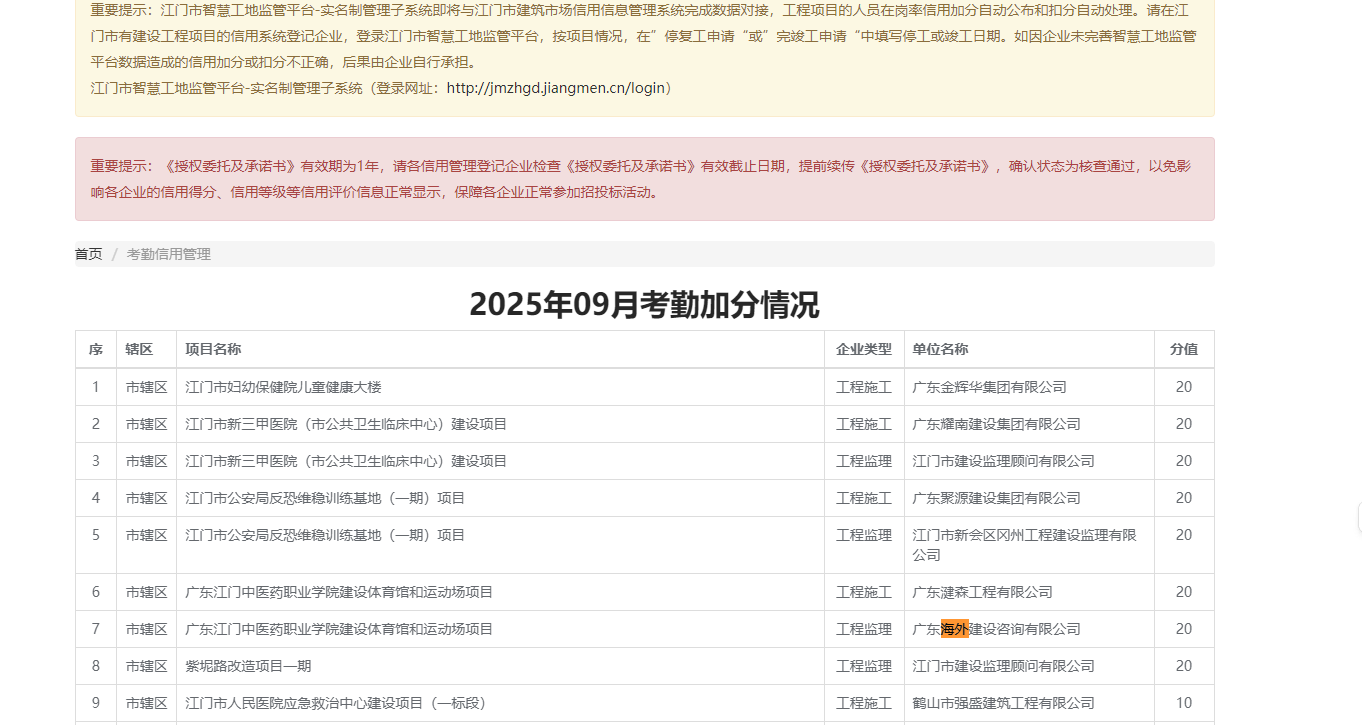This screenshot has width=1362, height=725.
Task: Click the 分值 column header
Action: pos(1183,349)
